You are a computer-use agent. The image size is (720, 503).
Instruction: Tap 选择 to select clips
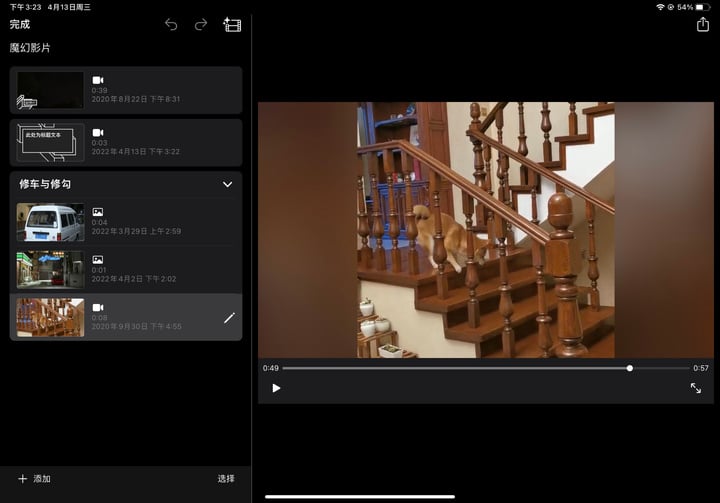point(225,479)
